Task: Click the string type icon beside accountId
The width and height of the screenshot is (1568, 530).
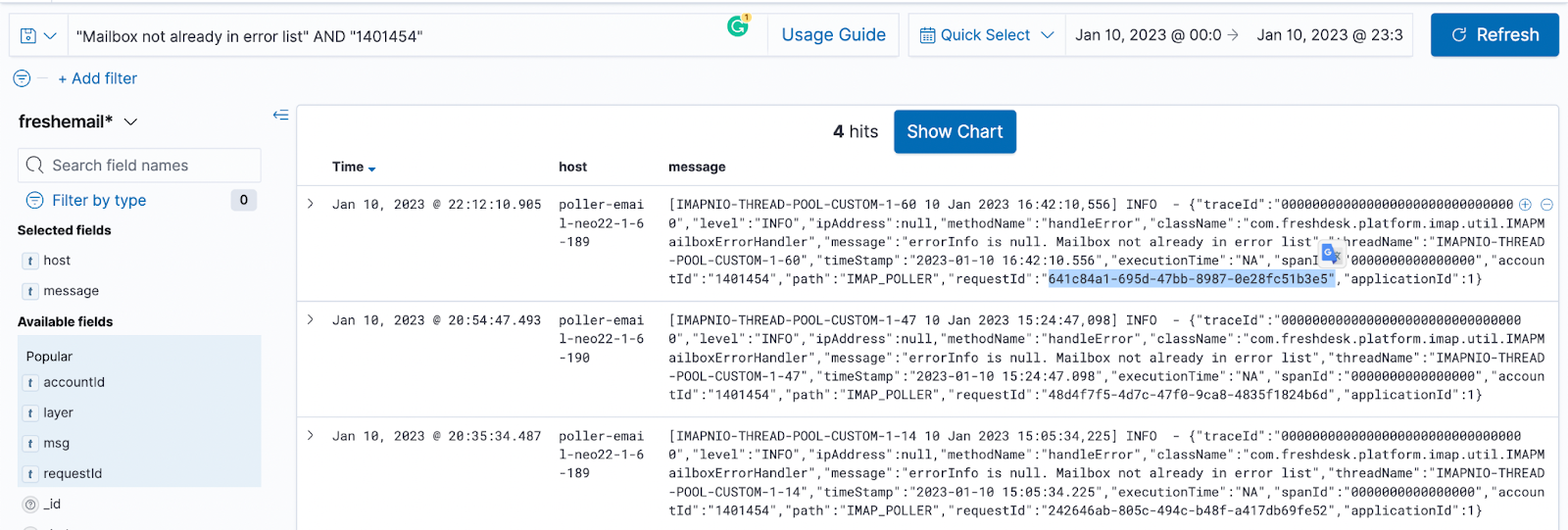Action: pos(30,382)
